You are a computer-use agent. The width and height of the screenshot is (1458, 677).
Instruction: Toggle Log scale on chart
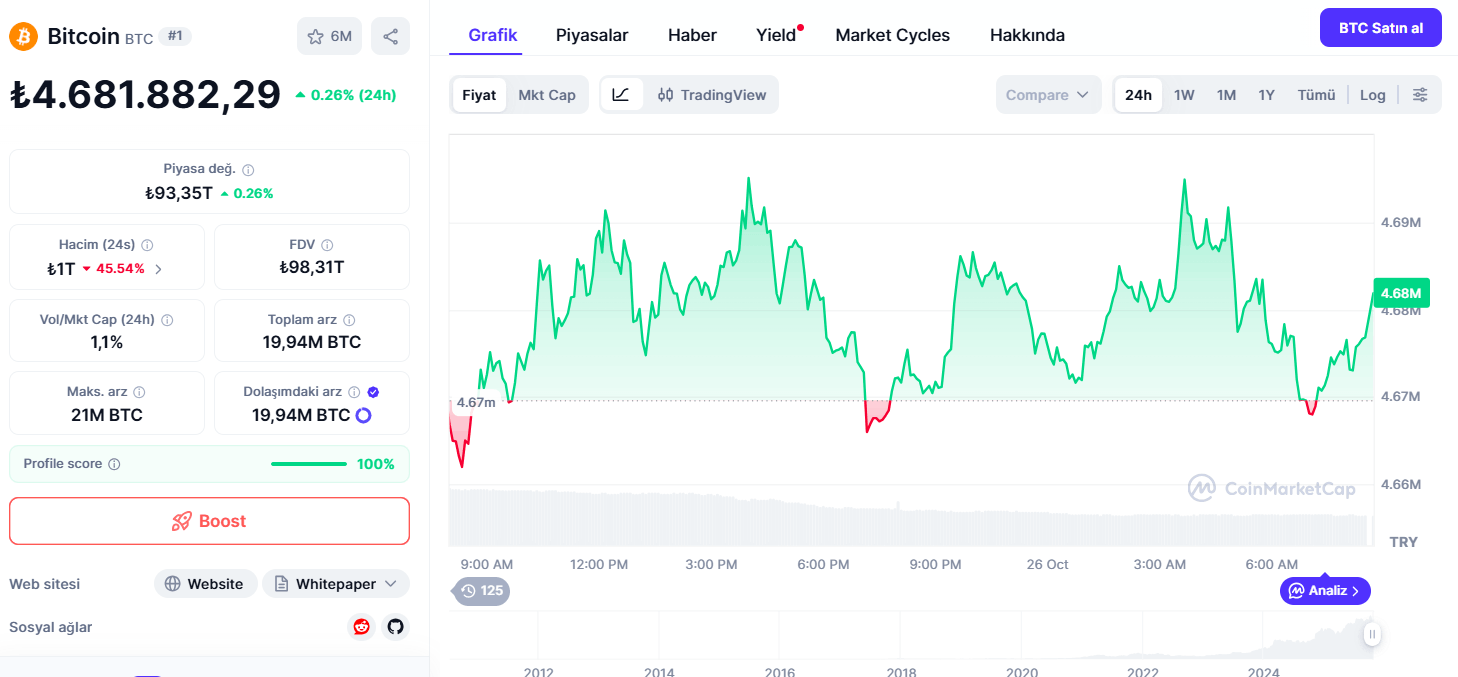[x=1373, y=95]
